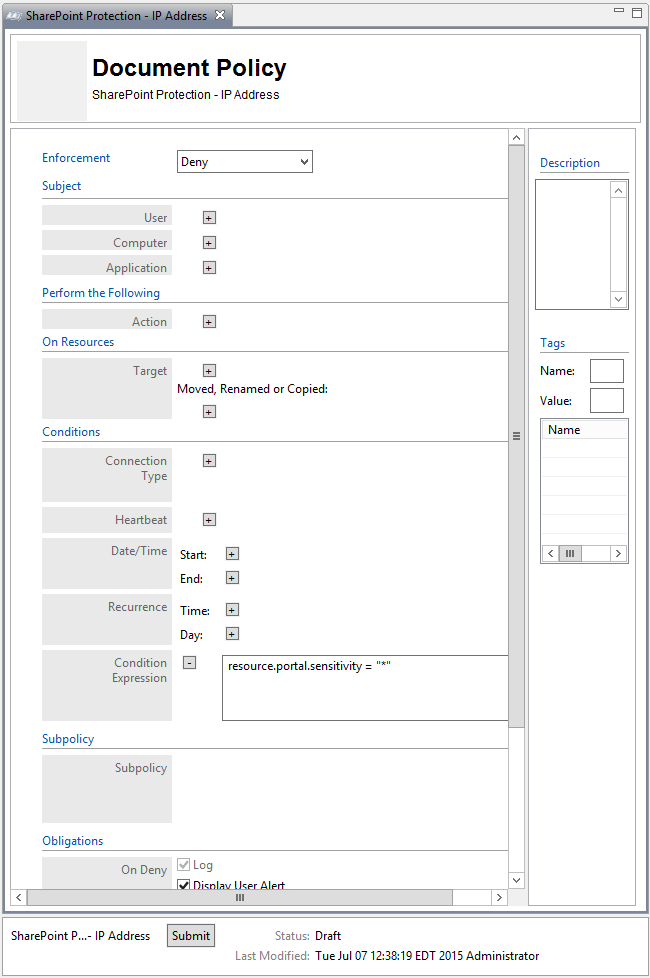
Task: Click the Description text area
Action: click(x=573, y=244)
